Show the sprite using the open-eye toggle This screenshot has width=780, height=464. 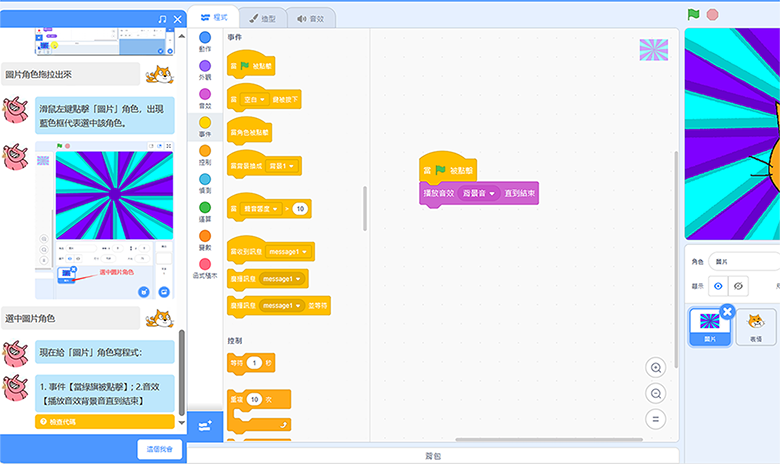click(x=717, y=285)
